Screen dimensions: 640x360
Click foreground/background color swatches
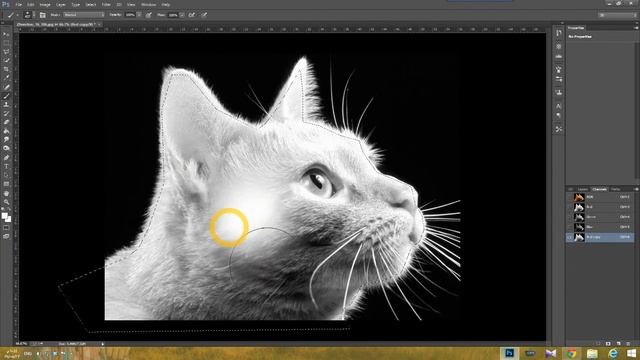click(x=6, y=217)
